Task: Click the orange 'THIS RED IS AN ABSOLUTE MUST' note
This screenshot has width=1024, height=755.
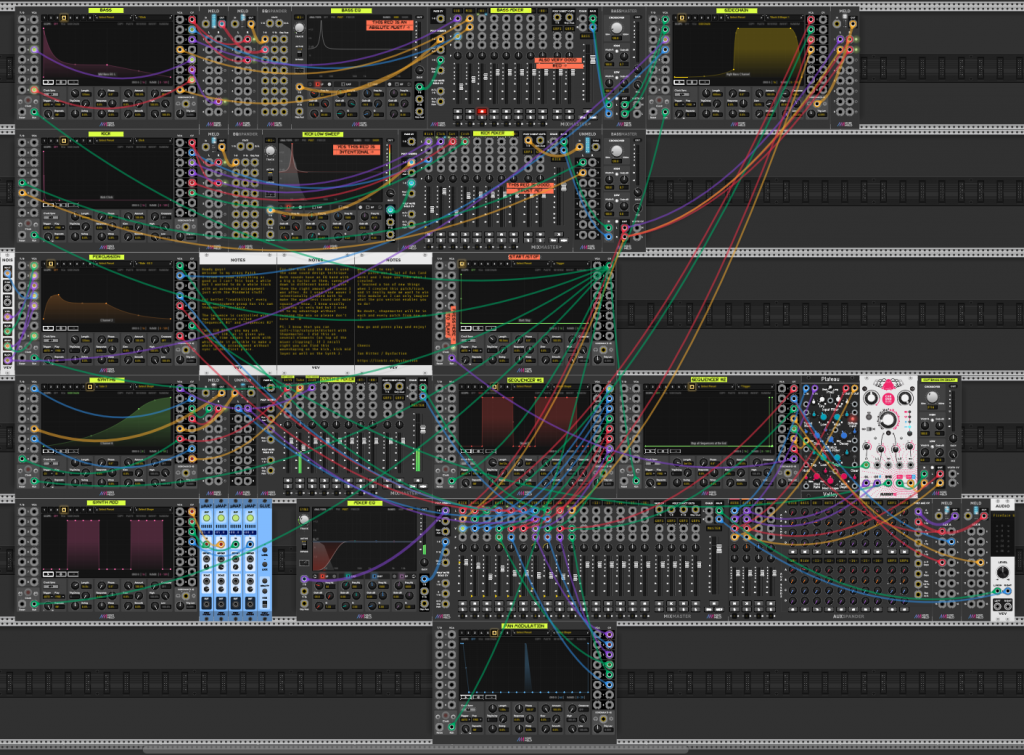Action: [x=390, y=25]
